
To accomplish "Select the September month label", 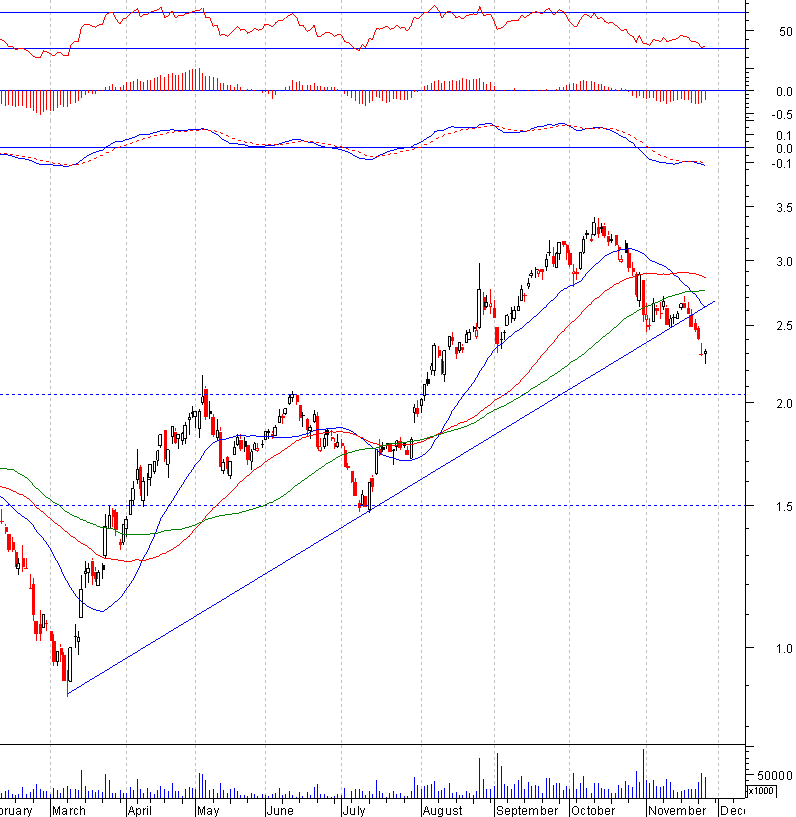I will tap(527, 810).
